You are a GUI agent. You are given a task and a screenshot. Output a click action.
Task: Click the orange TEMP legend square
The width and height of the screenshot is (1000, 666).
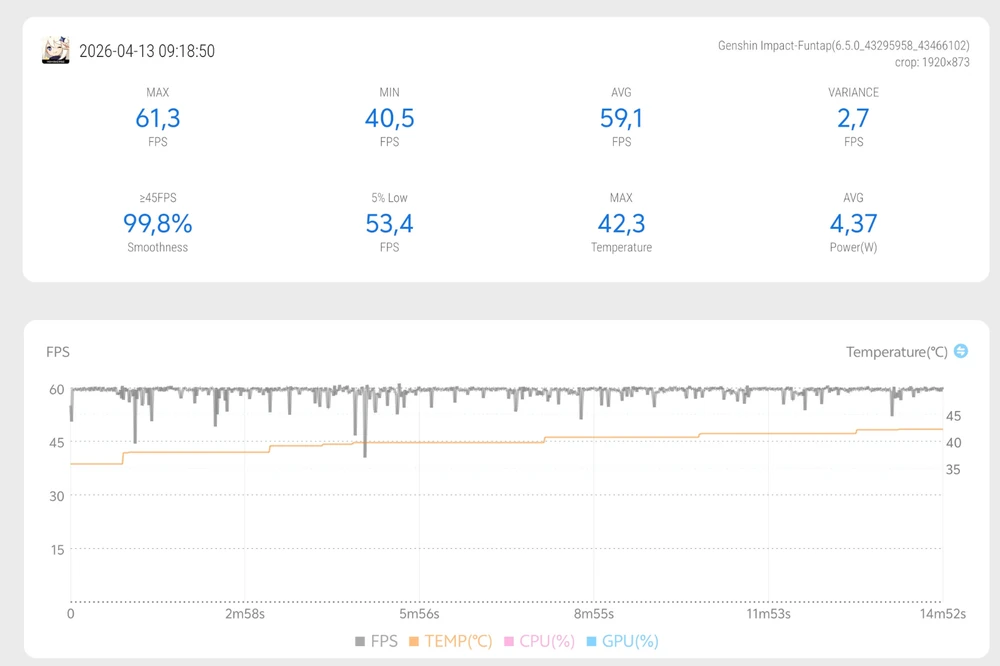pyautogui.click(x=416, y=642)
